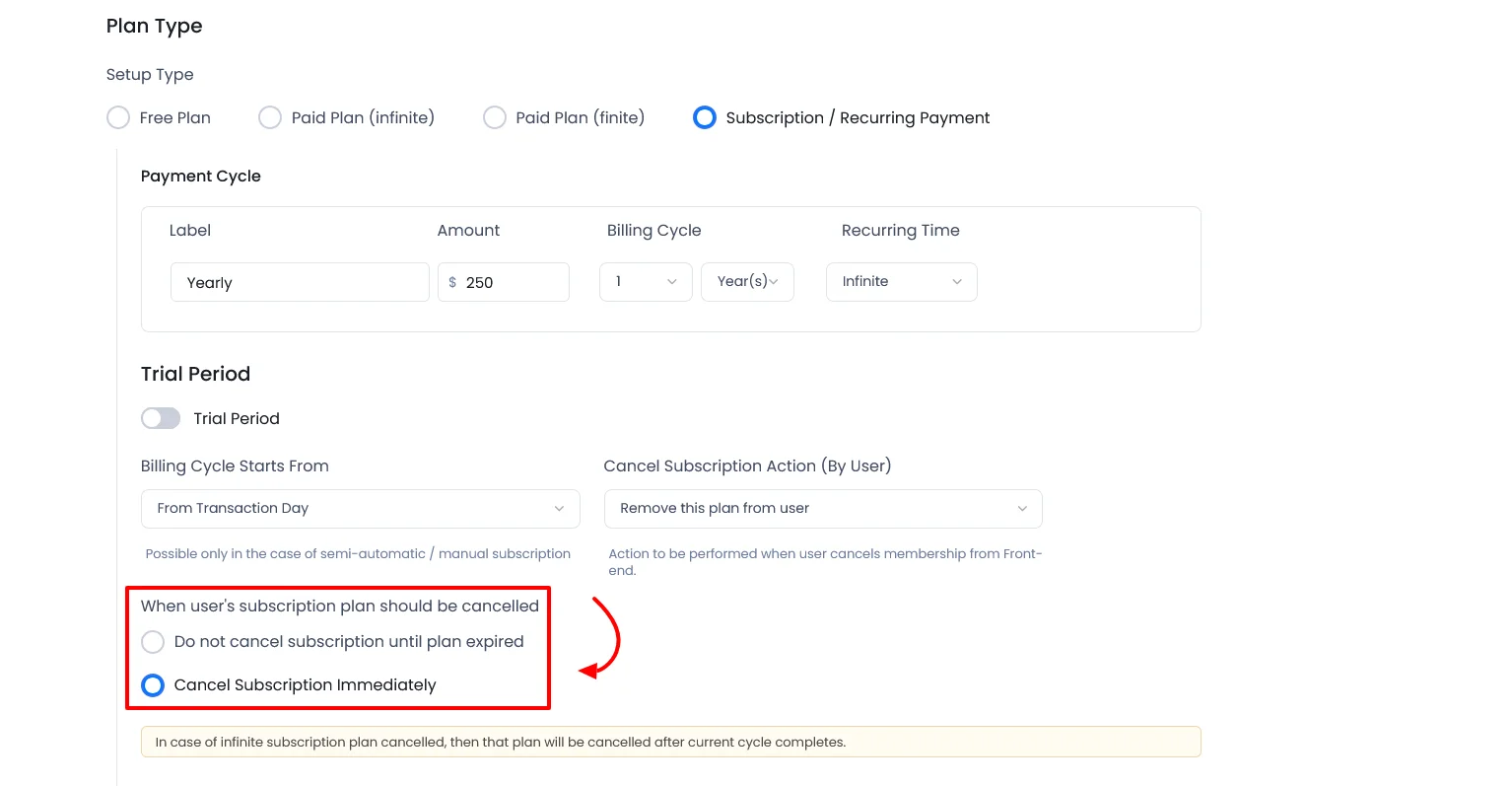This screenshot has width=1512, height=786.
Task: Select Subscription / Recurring Payment radio button
Action: [x=705, y=118]
